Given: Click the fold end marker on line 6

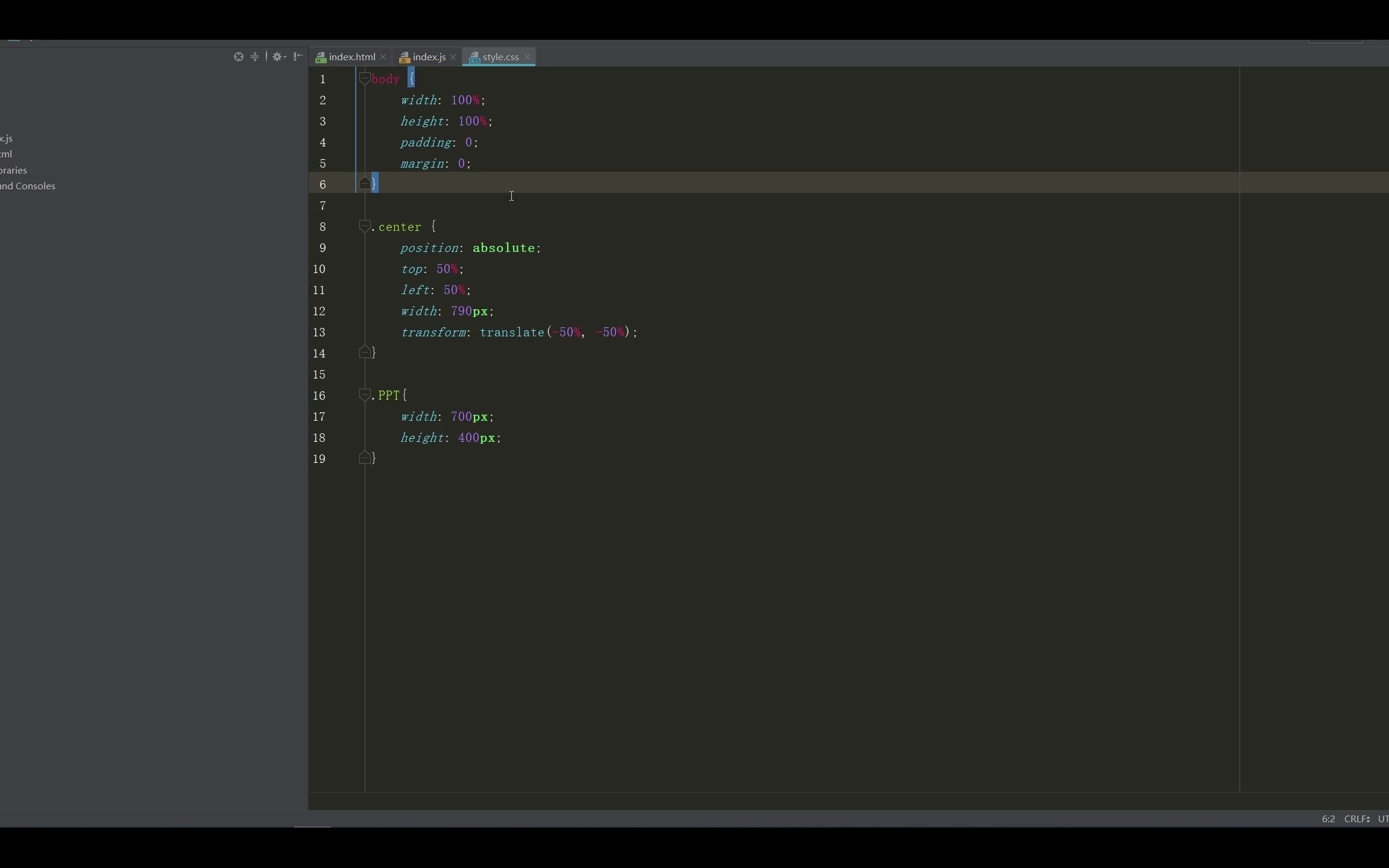Looking at the screenshot, I should tap(364, 183).
